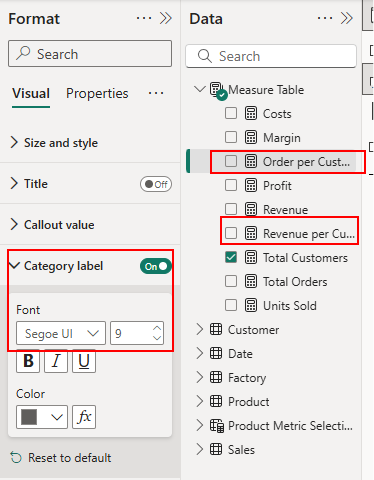Click the Product Metric Selecti... table icon
The width and height of the screenshot is (374, 480).
[217, 426]
